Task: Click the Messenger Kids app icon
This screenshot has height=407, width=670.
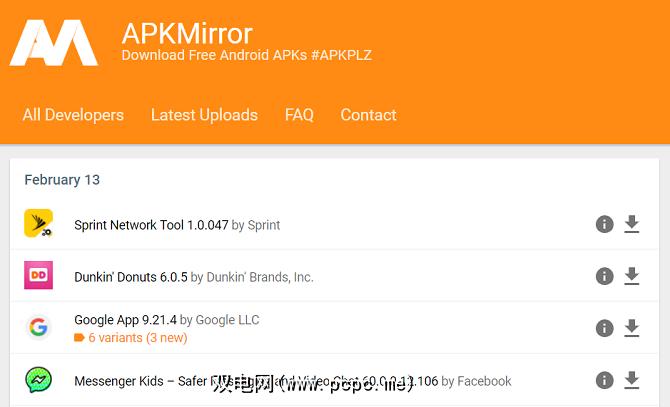Action: 38,380
